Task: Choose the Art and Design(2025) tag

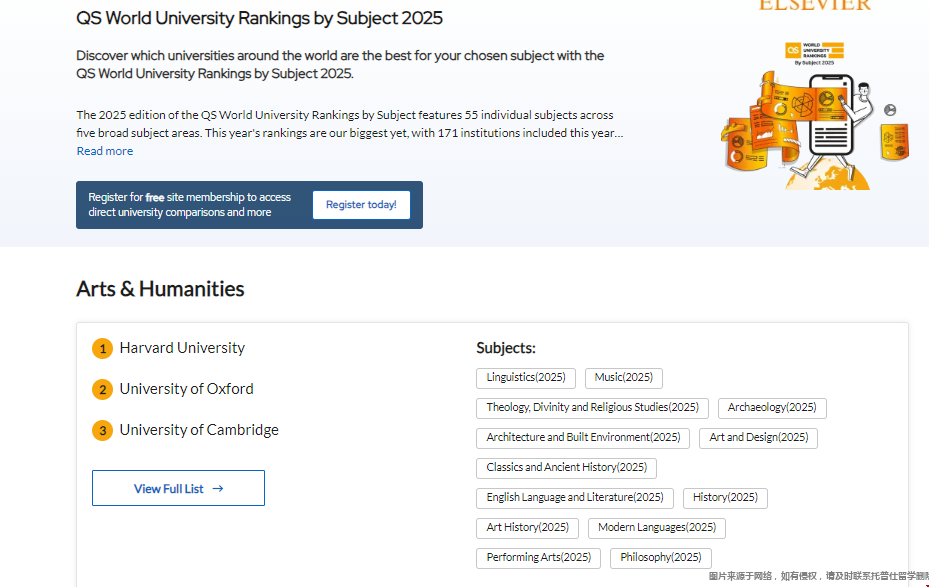Action: [758, 438]
